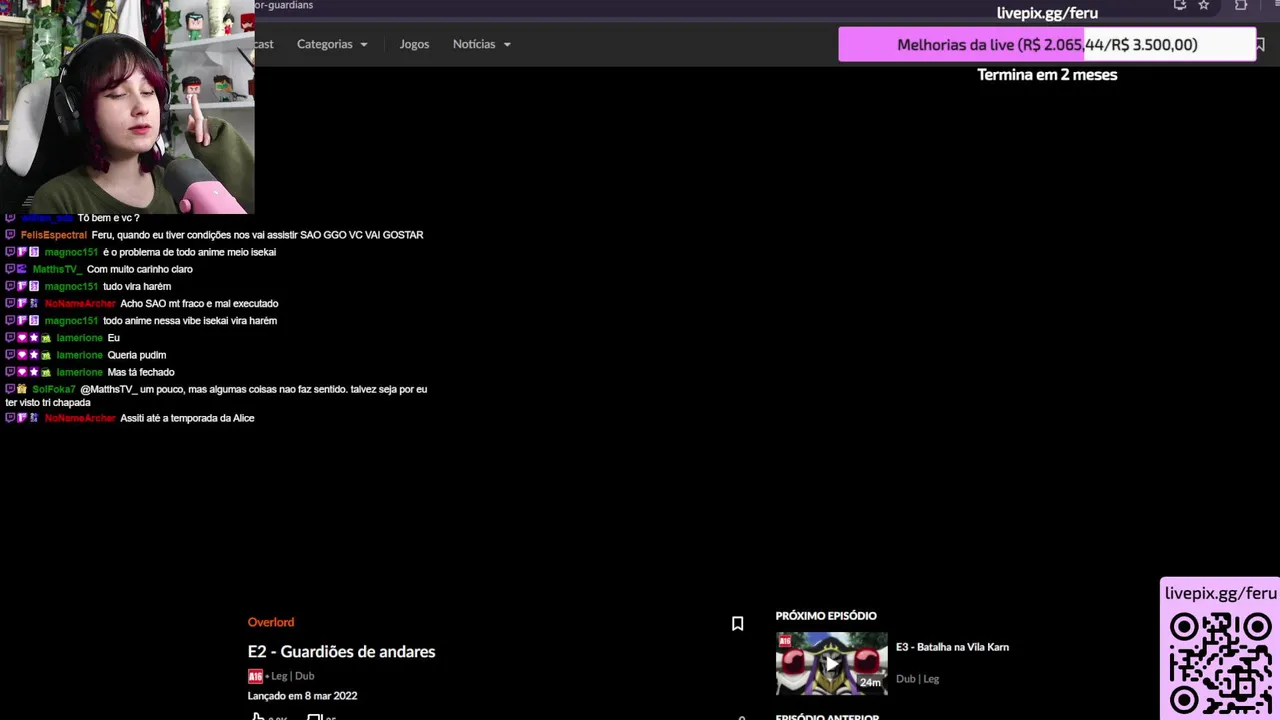Click the PRÓXIMO EPISÓDIO heading

tap(826, 616)
